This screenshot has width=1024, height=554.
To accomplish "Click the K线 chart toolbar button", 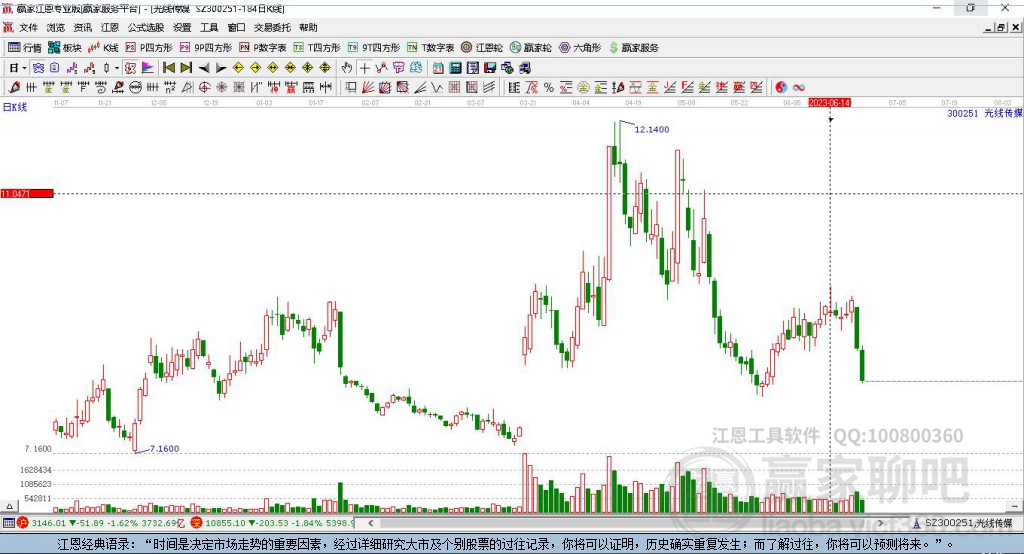I will click(x=103, y=48).
